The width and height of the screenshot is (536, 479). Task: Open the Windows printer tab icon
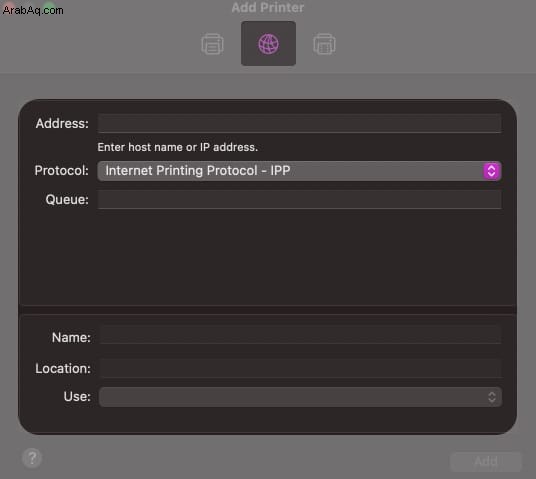[324, 44]
